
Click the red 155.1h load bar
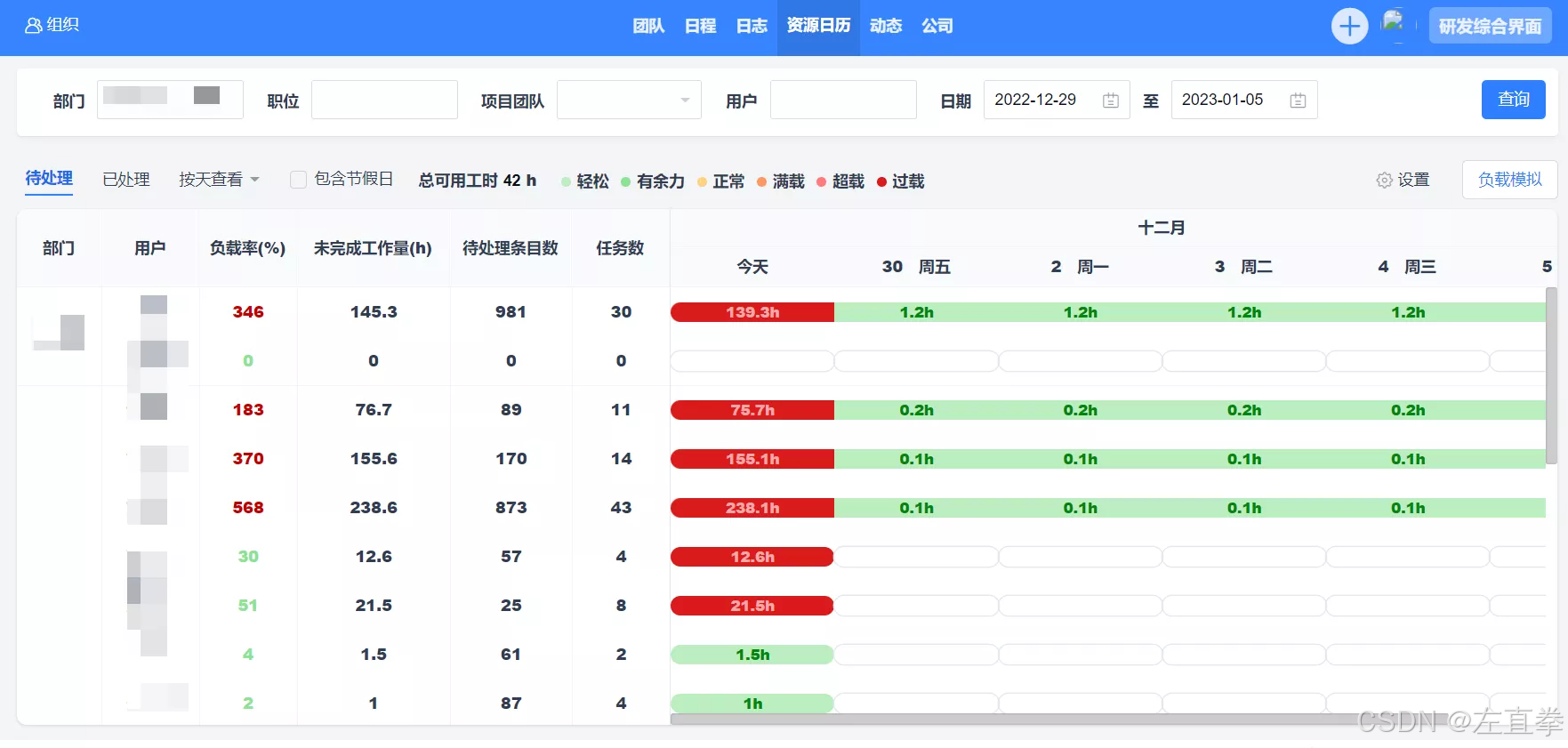pos(752,459)
